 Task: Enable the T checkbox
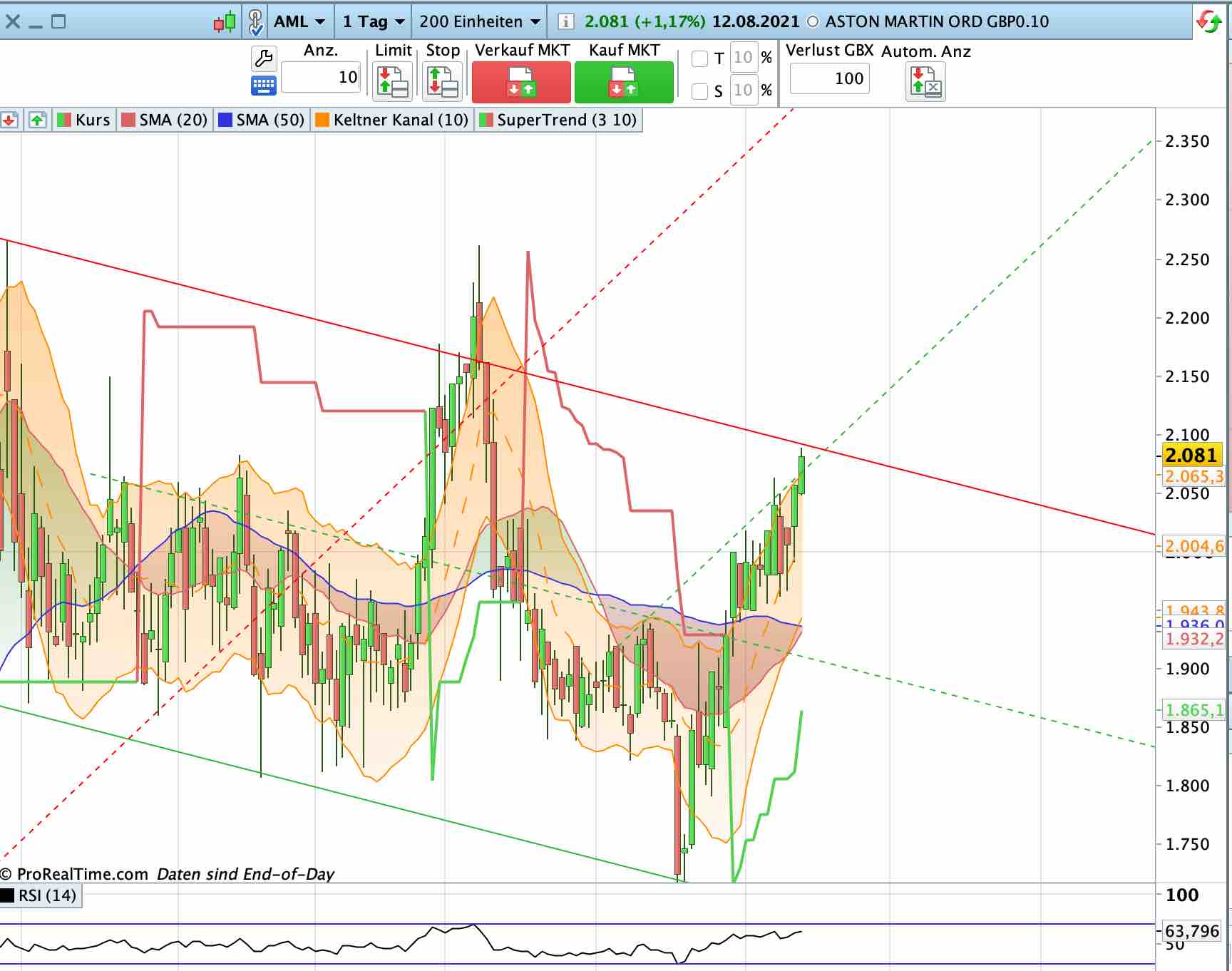pos(700,58)
